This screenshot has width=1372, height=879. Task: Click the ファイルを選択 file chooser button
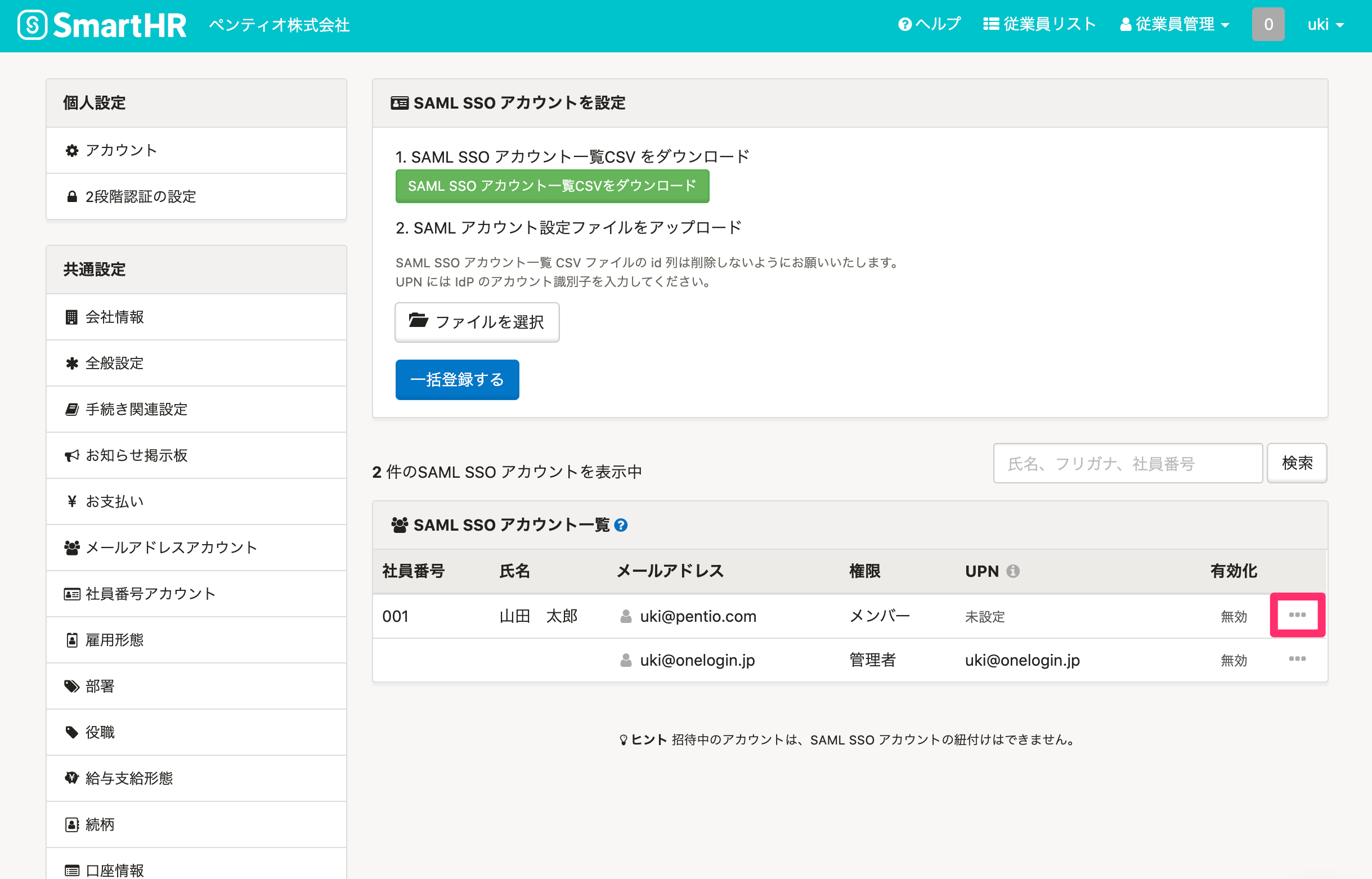(477, 322)
